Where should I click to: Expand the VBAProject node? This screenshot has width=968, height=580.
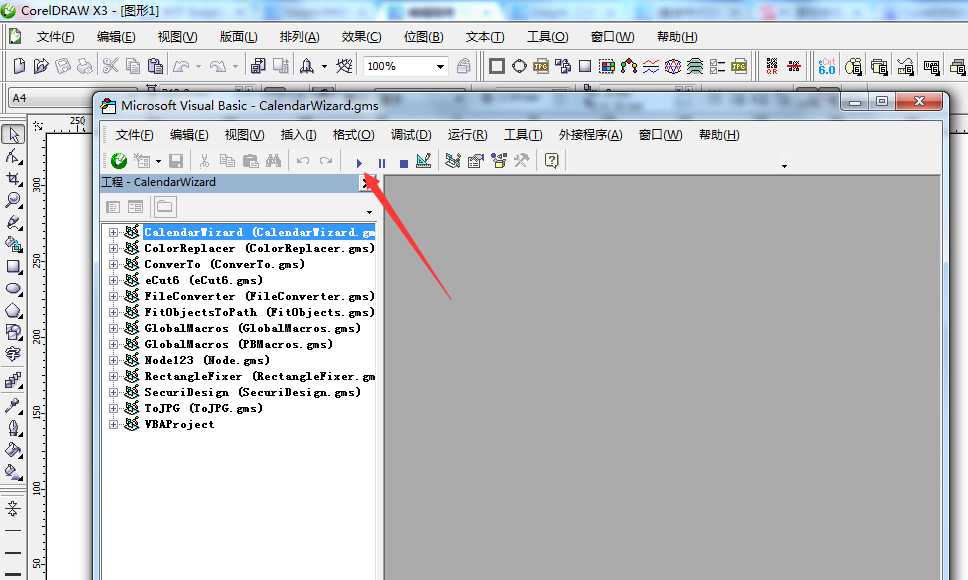click(x=113, y=425)
